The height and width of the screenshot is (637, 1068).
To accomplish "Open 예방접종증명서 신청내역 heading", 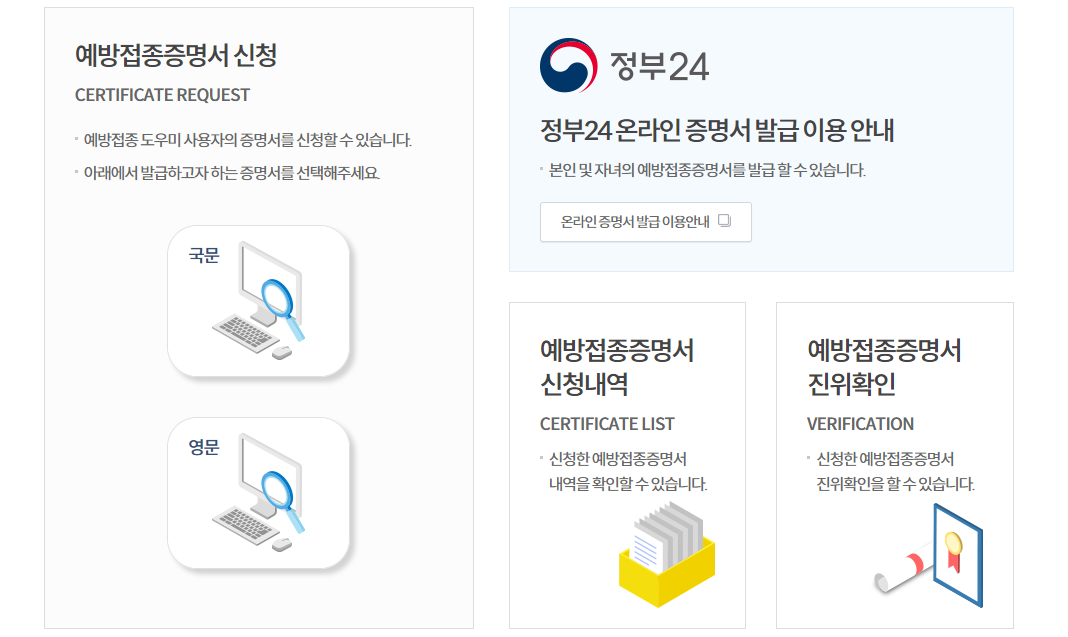I will pos(617,368).
